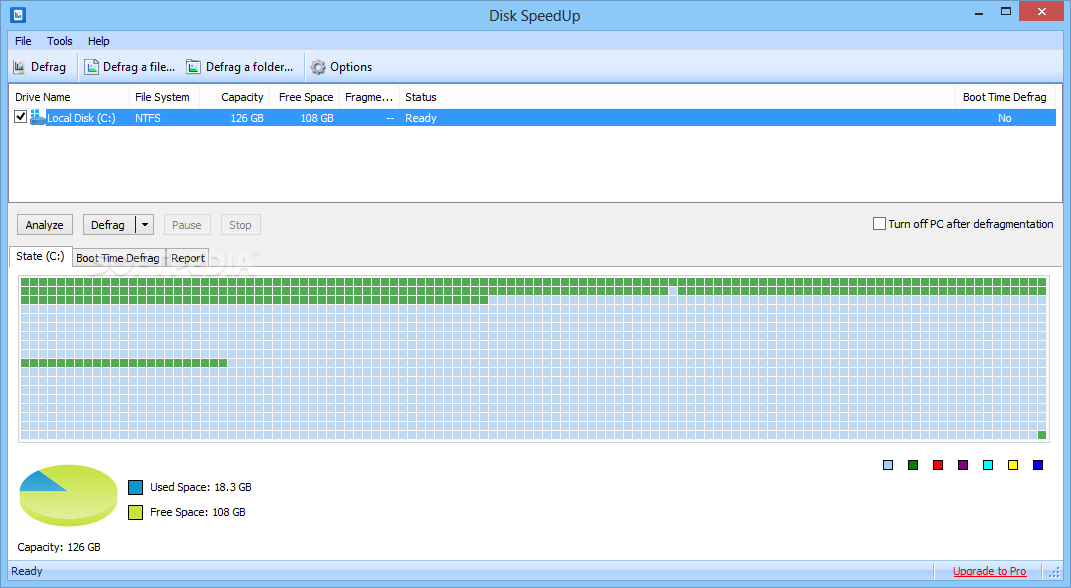
Task: Open the Upgrade to Pro link
Action: coord(989,571)
